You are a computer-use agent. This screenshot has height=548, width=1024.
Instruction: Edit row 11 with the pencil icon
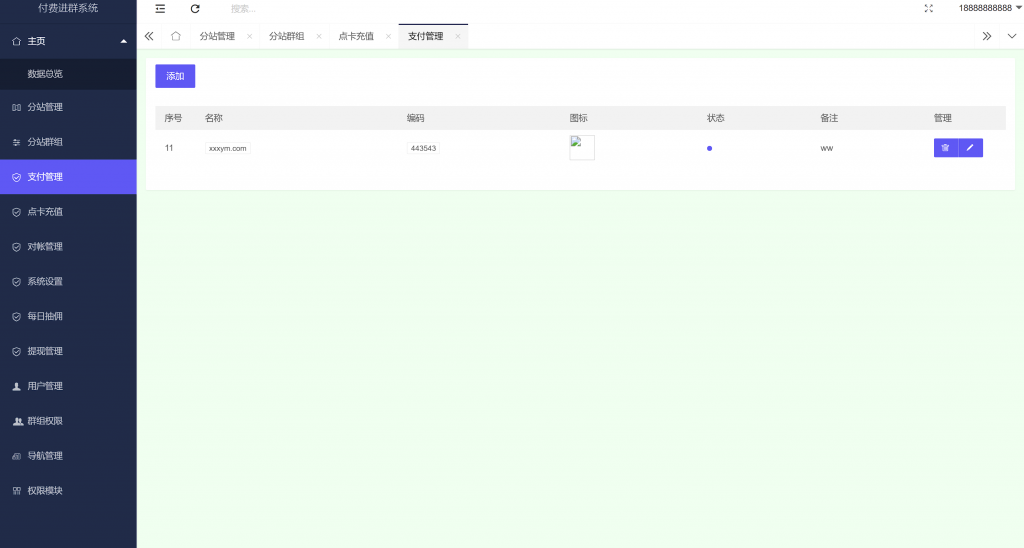(970, 148)
